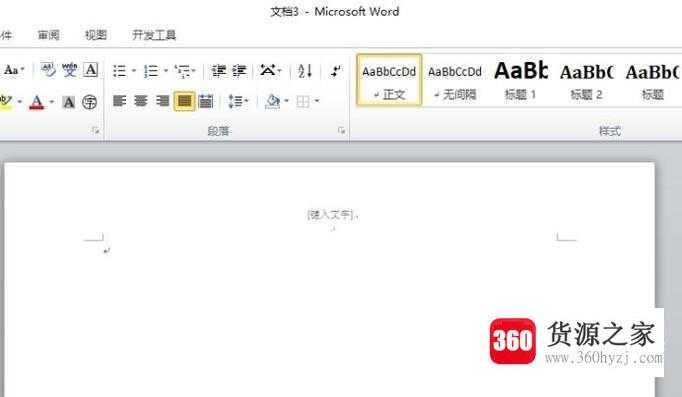Open the 段落 paragraph dialog launcher

pos(341,130)
